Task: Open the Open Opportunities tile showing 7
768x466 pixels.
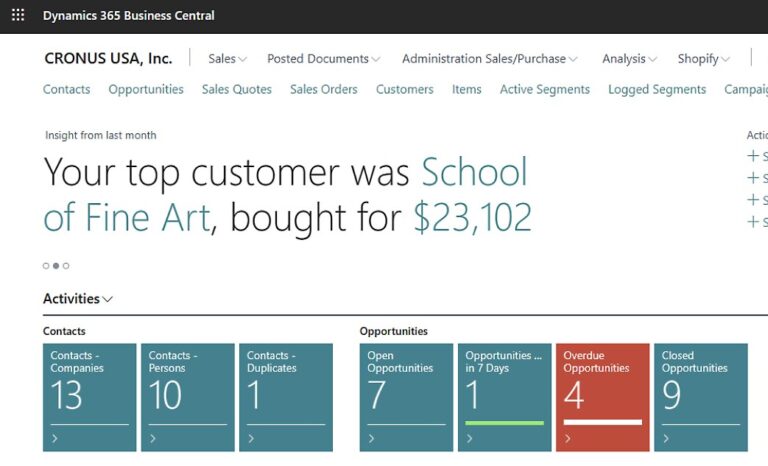Action: click(x=407, y=397)
